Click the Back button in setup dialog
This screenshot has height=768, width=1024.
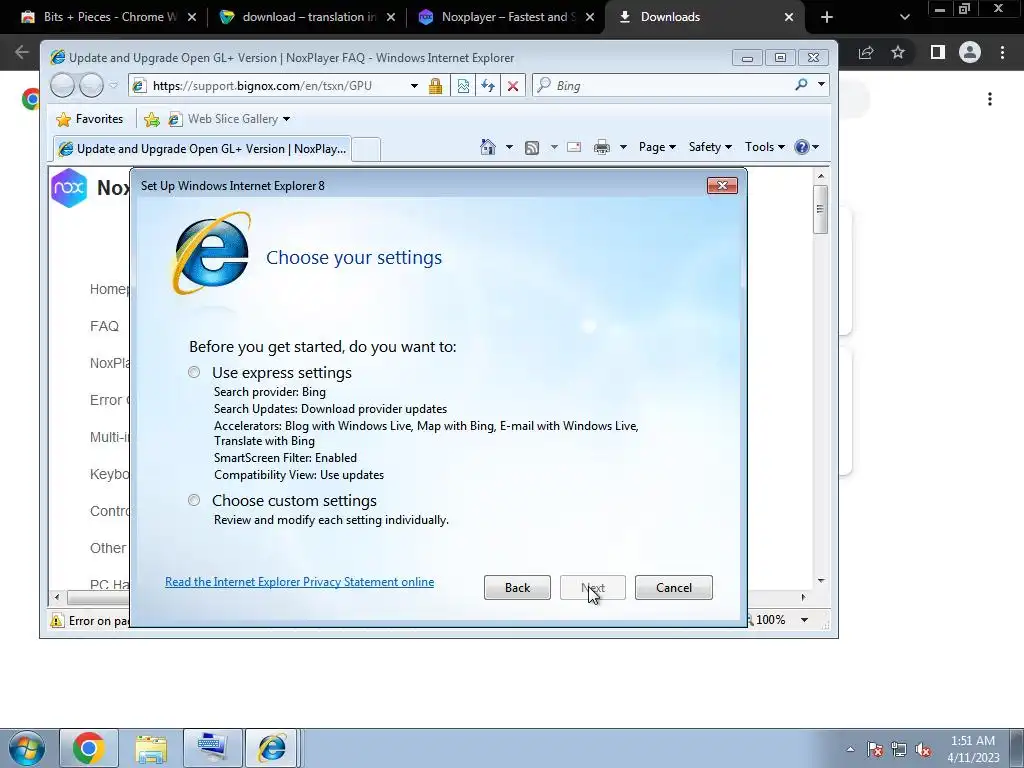click(517, 588)
